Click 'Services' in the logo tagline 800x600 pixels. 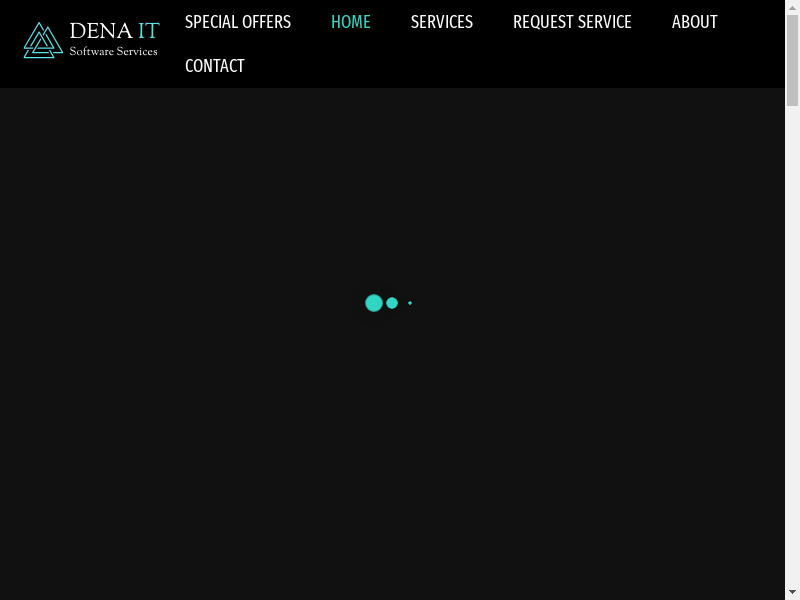[138, 51]
